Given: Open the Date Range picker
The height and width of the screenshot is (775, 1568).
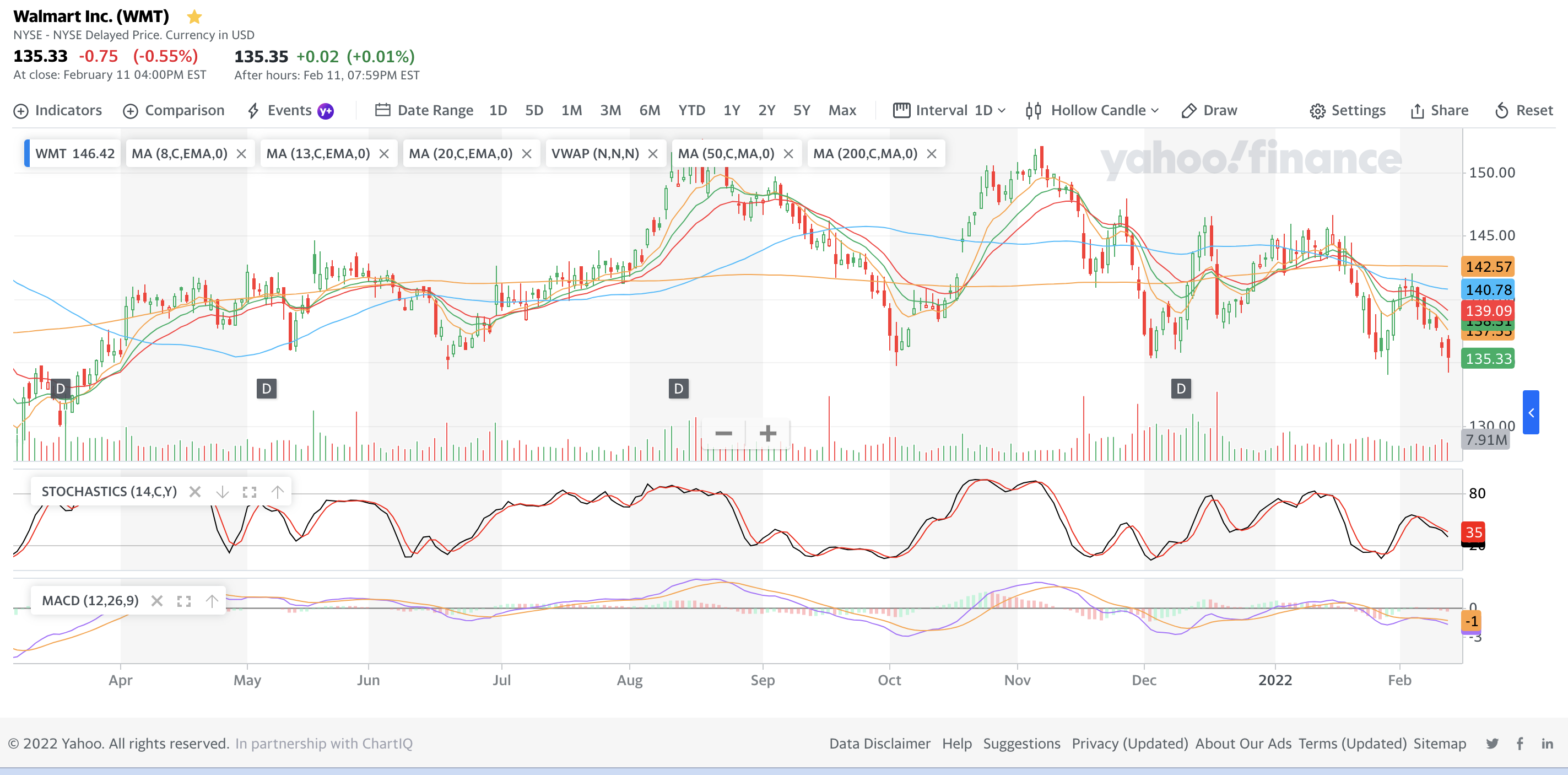Looking at the screenshot, I should coord(424,110).
